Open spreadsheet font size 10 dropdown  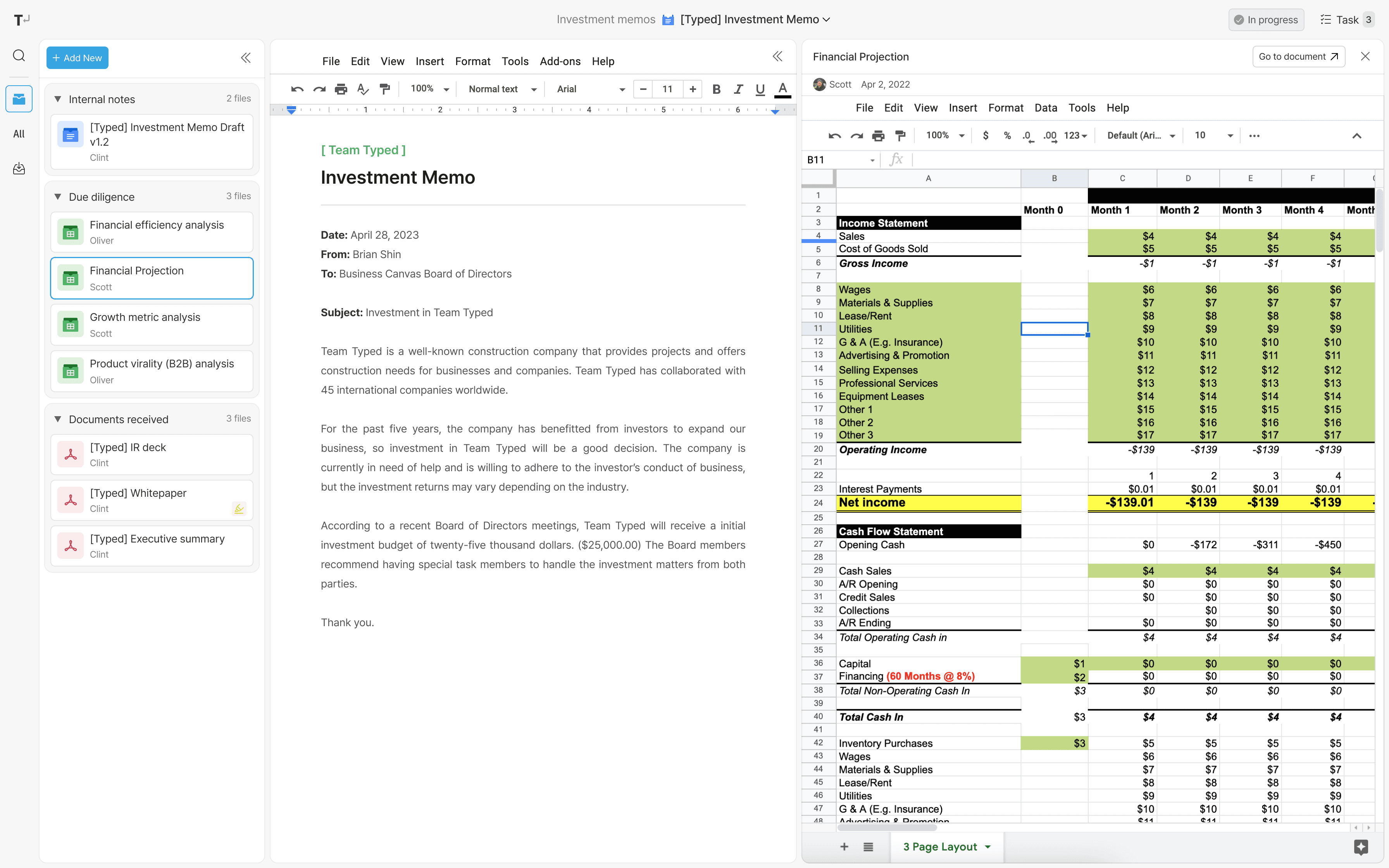(1213, 136)
